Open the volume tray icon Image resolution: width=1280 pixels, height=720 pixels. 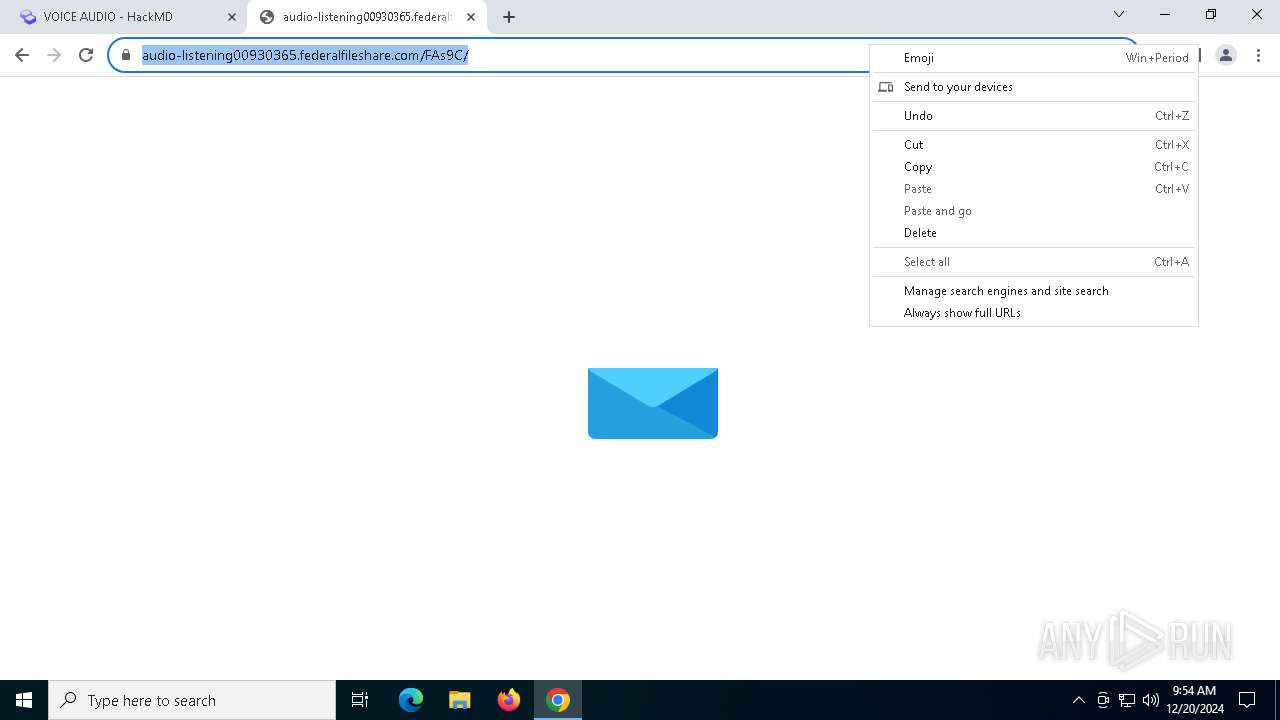point(1151,700)
